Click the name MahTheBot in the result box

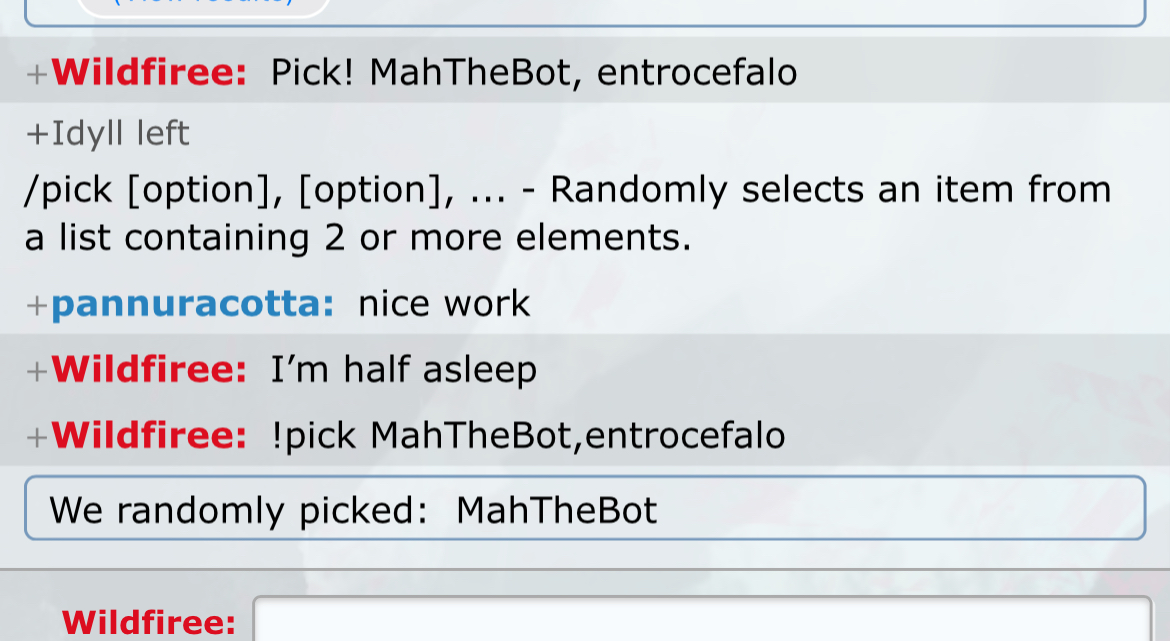[x=556, y=510]
